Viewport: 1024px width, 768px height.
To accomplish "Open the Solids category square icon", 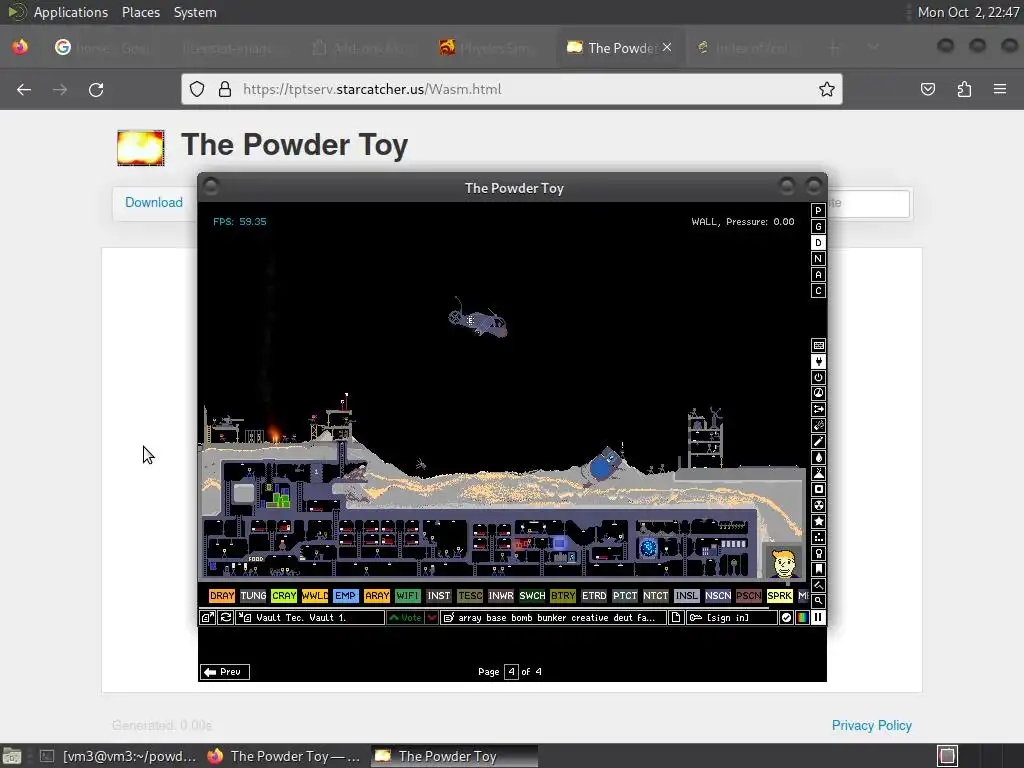I will click(818, 489).
